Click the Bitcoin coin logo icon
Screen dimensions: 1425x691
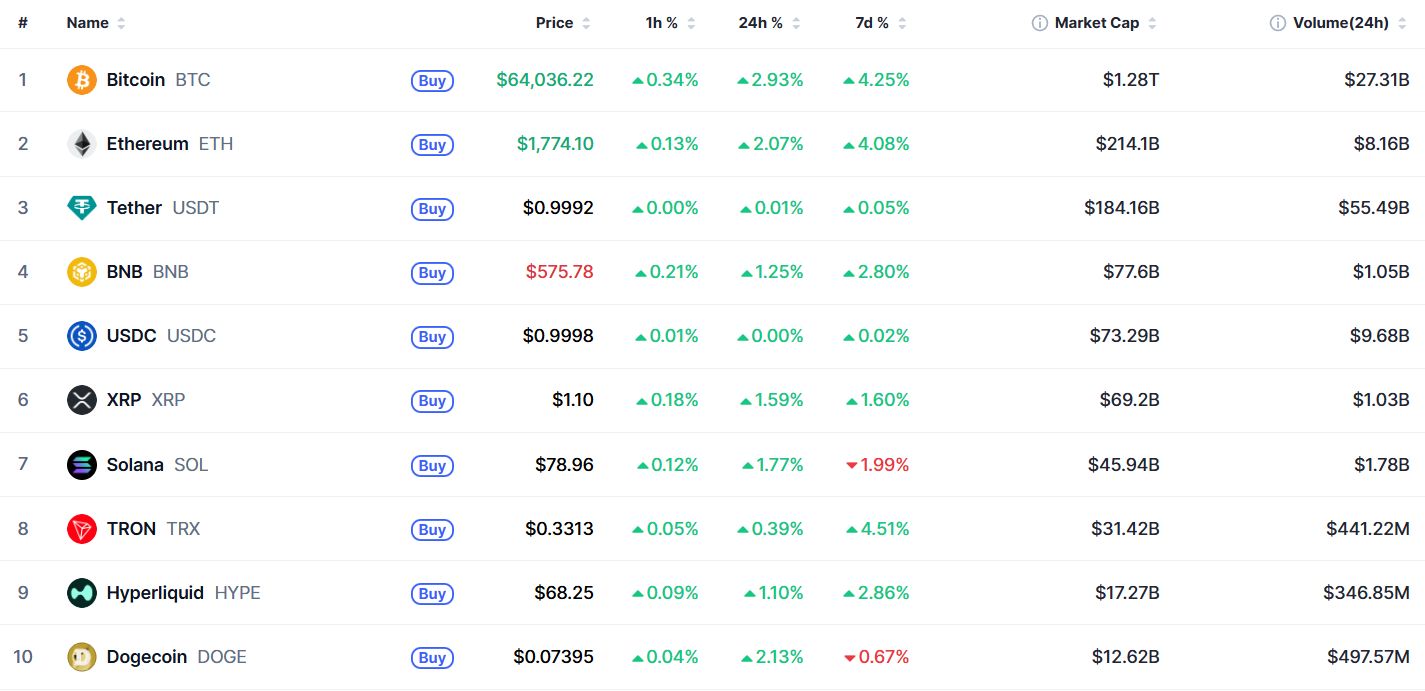[x=82, y=80]
